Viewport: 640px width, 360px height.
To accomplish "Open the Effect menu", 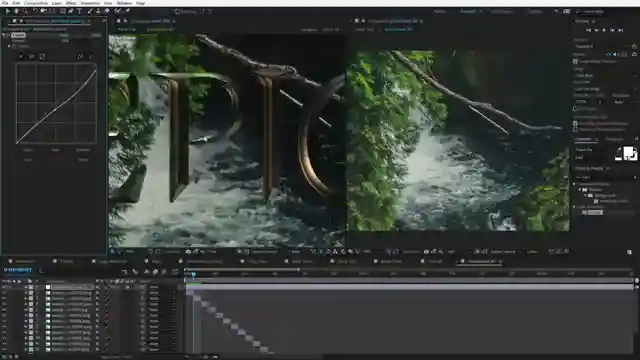I will tap(71, 3).
